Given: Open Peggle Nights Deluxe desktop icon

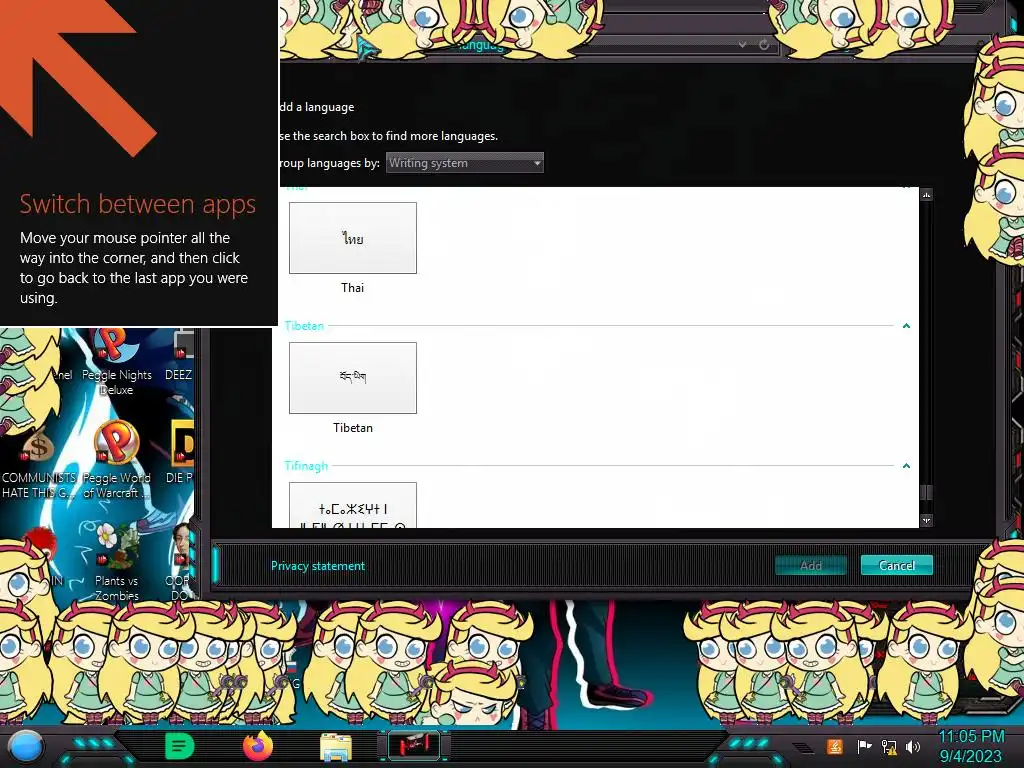Looking at the screenshot, I should (116, 362).
